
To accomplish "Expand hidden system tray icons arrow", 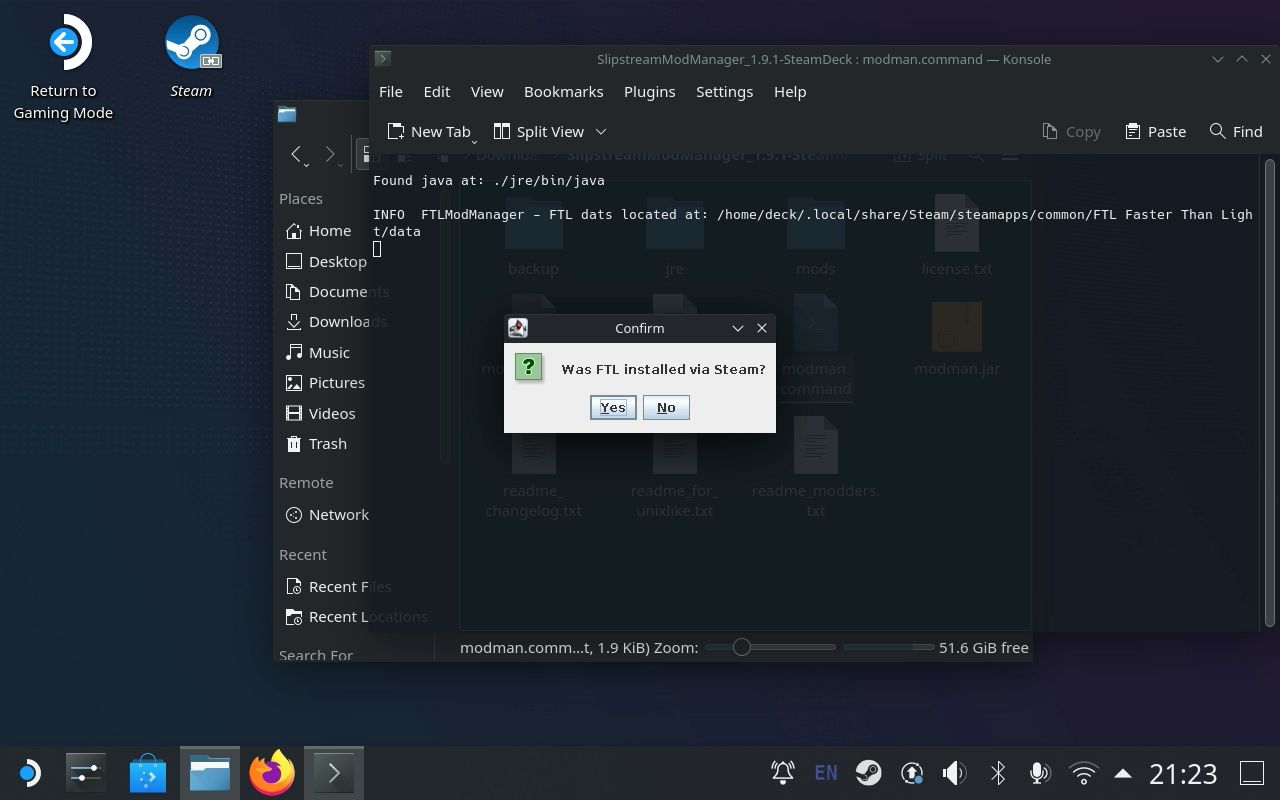I will click(x=1121, y=772).
